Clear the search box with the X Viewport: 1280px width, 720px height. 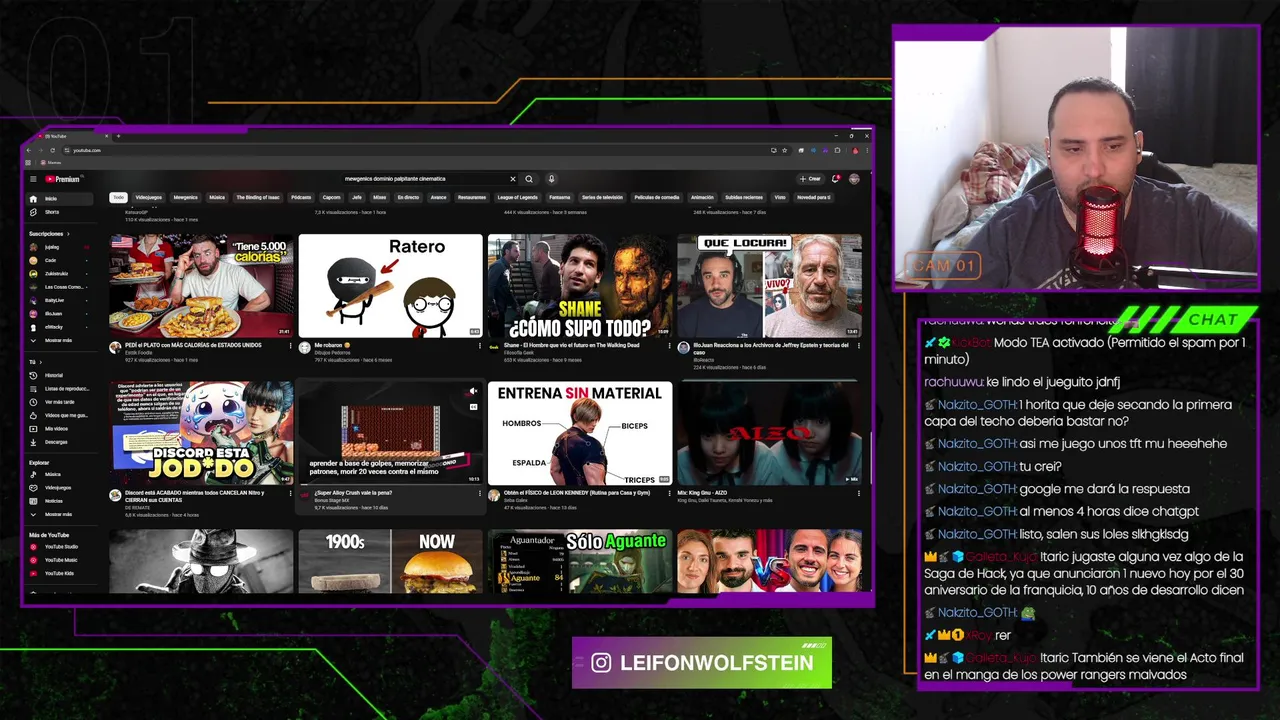(513, 179)
